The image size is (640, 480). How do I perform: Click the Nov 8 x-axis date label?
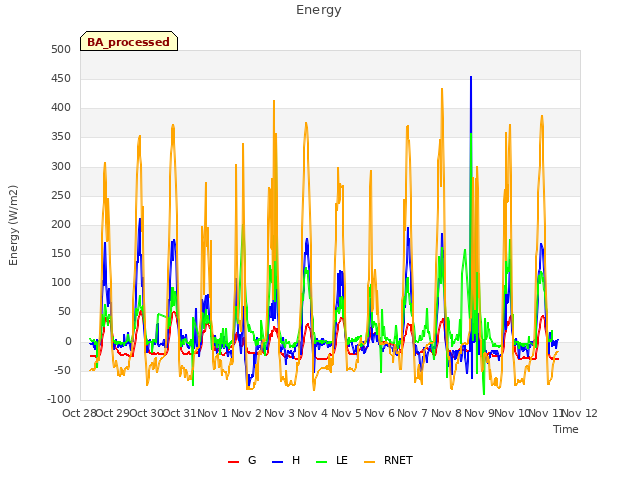point(446,413)
